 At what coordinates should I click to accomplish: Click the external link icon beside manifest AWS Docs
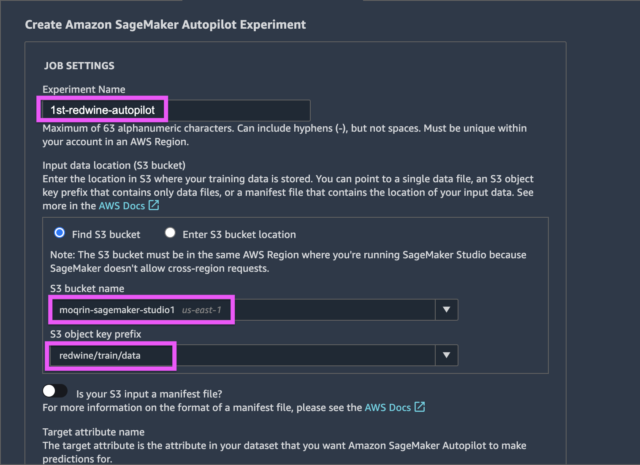pos(420,407)
